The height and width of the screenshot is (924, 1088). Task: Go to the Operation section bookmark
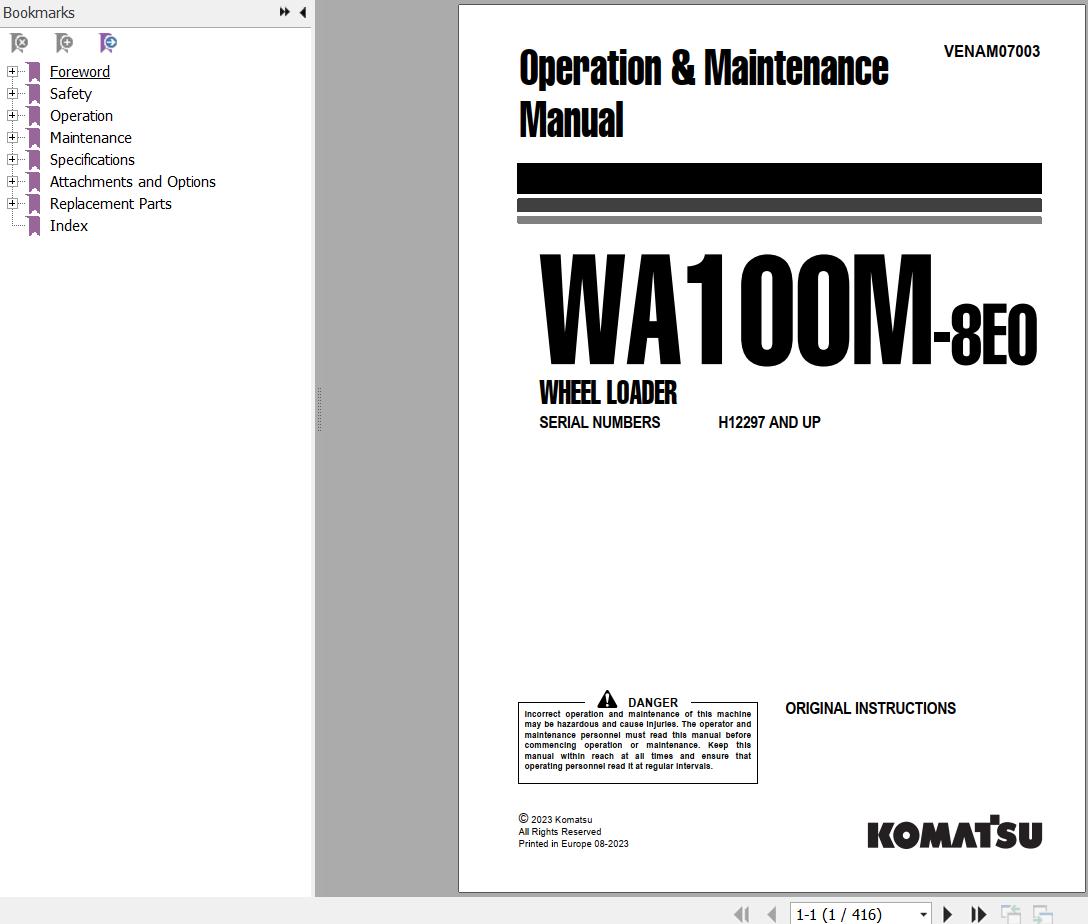81,116
